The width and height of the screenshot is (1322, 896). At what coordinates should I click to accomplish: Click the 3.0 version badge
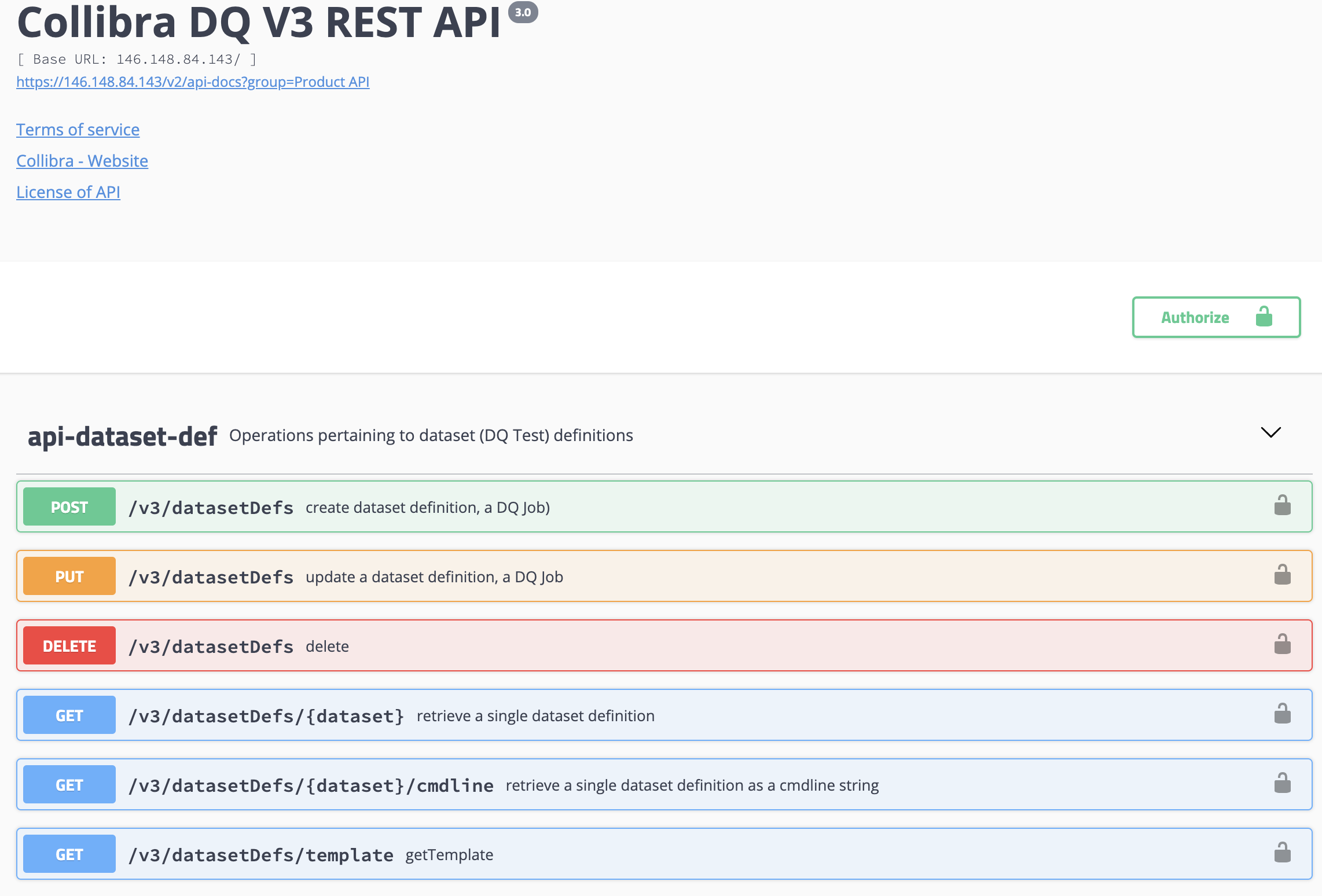point(523,12)
